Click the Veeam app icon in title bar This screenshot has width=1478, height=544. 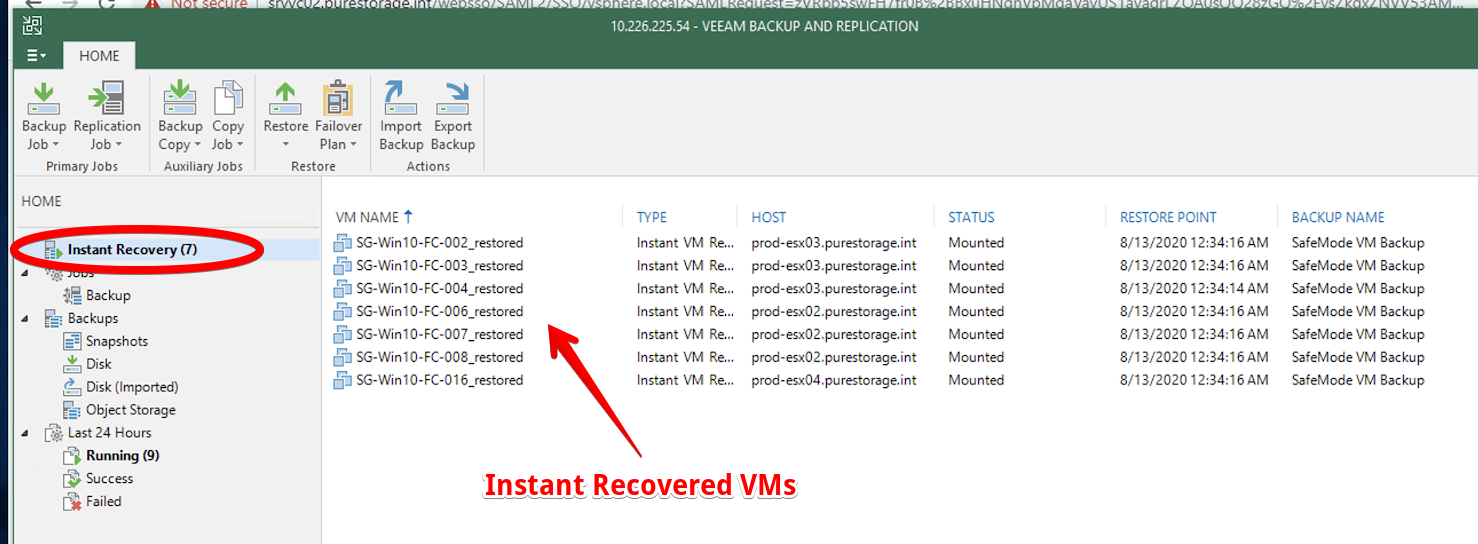[33, 26]
